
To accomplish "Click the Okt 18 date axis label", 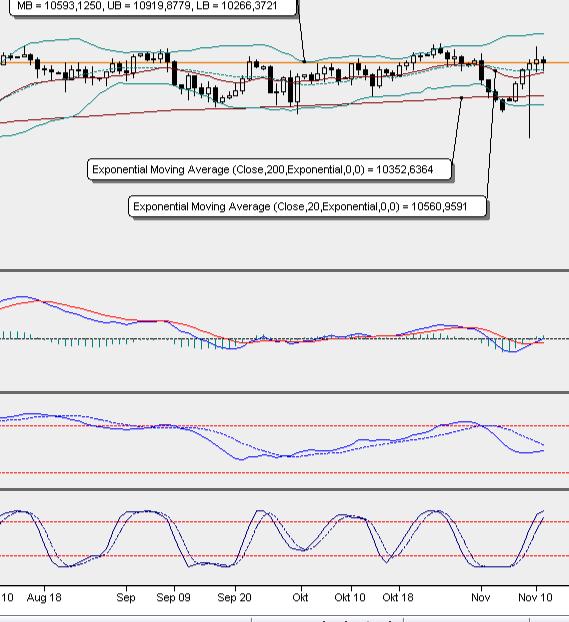I will [x=398, y=597].
